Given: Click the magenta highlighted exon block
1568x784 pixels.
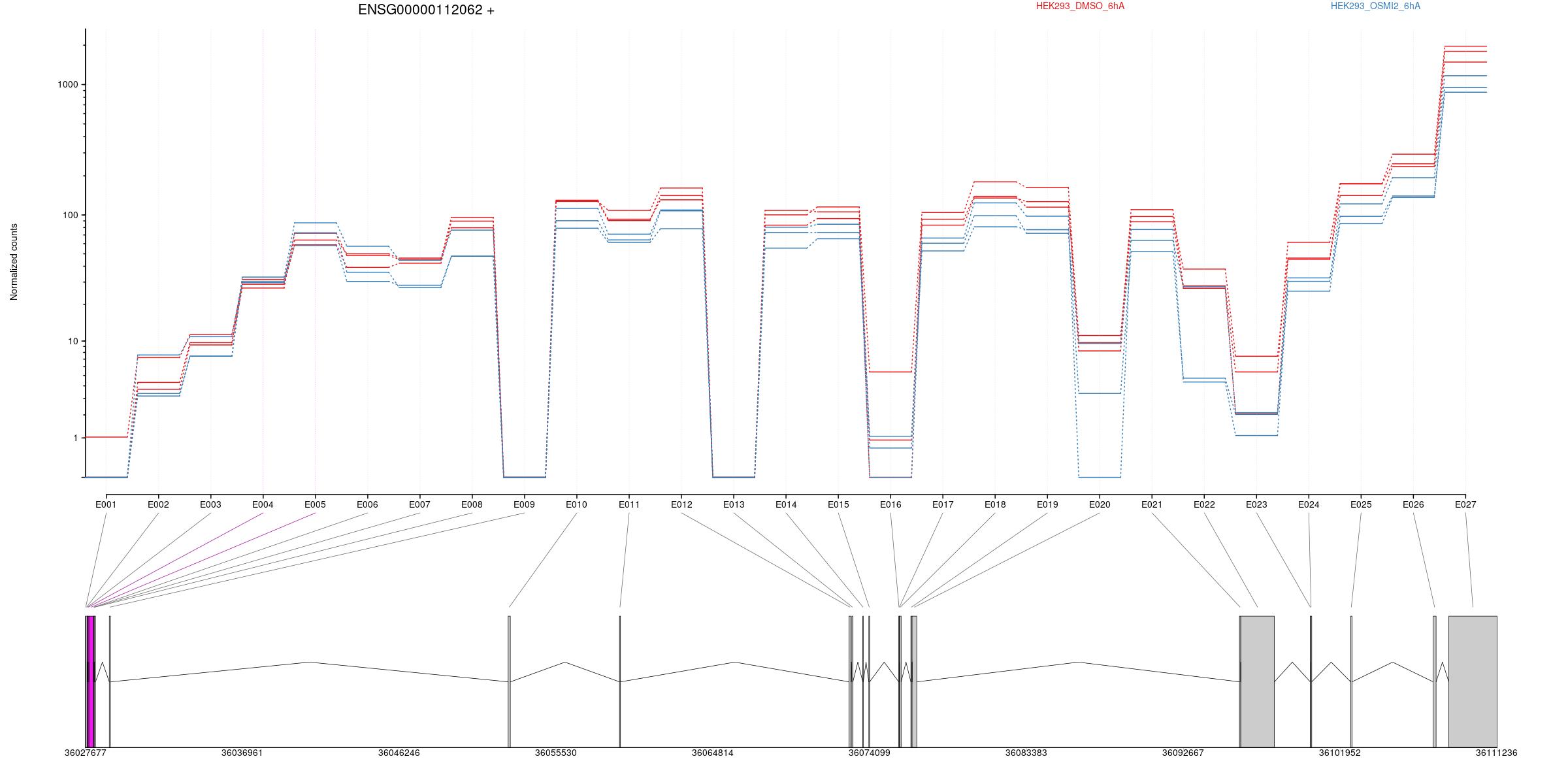Looking at the screenshot, I should click(x=91, y=681).
